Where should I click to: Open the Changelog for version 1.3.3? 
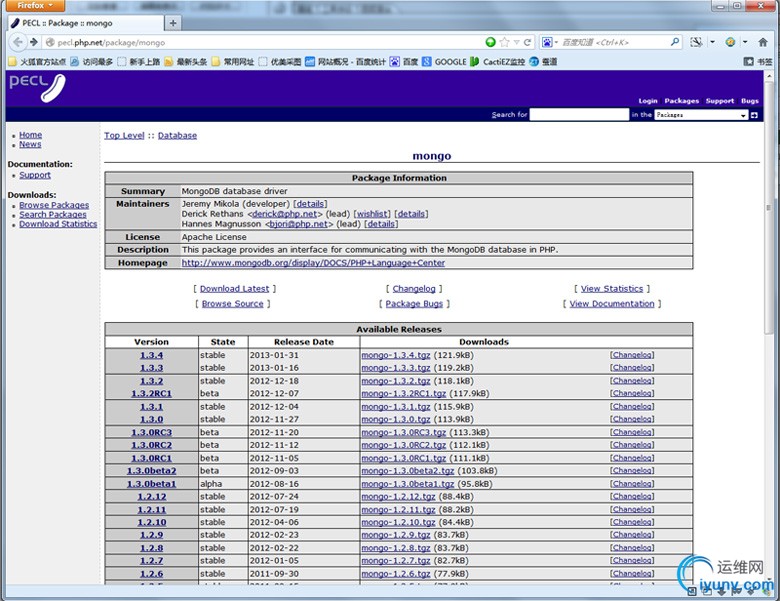point(632,368)
